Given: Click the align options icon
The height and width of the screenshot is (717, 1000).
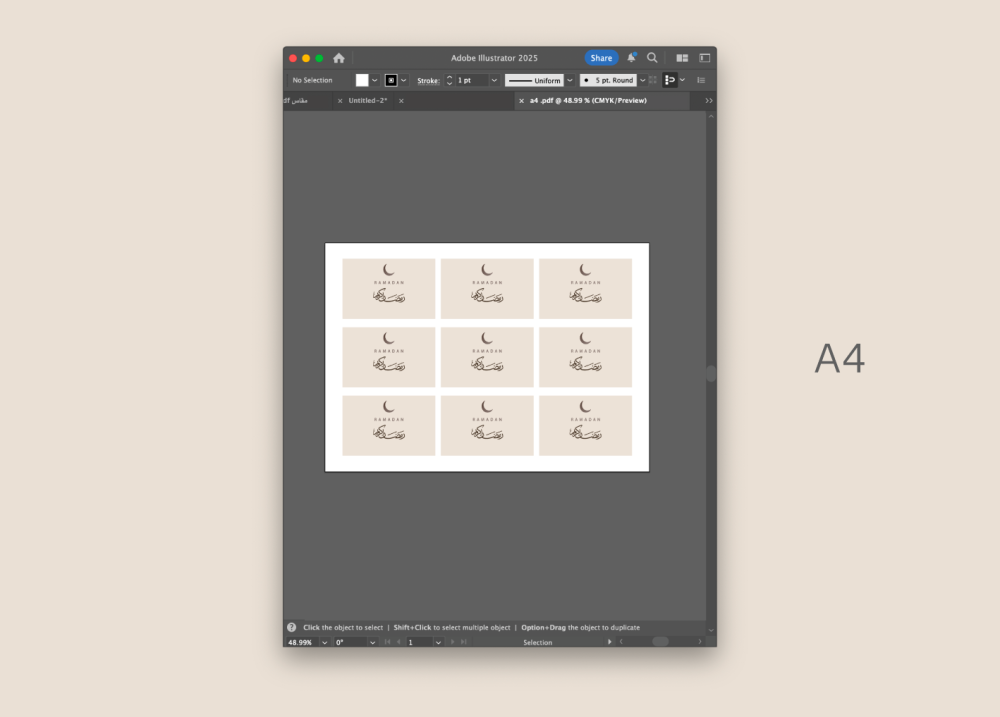Looking at the screenshot, I should [670, 80].
